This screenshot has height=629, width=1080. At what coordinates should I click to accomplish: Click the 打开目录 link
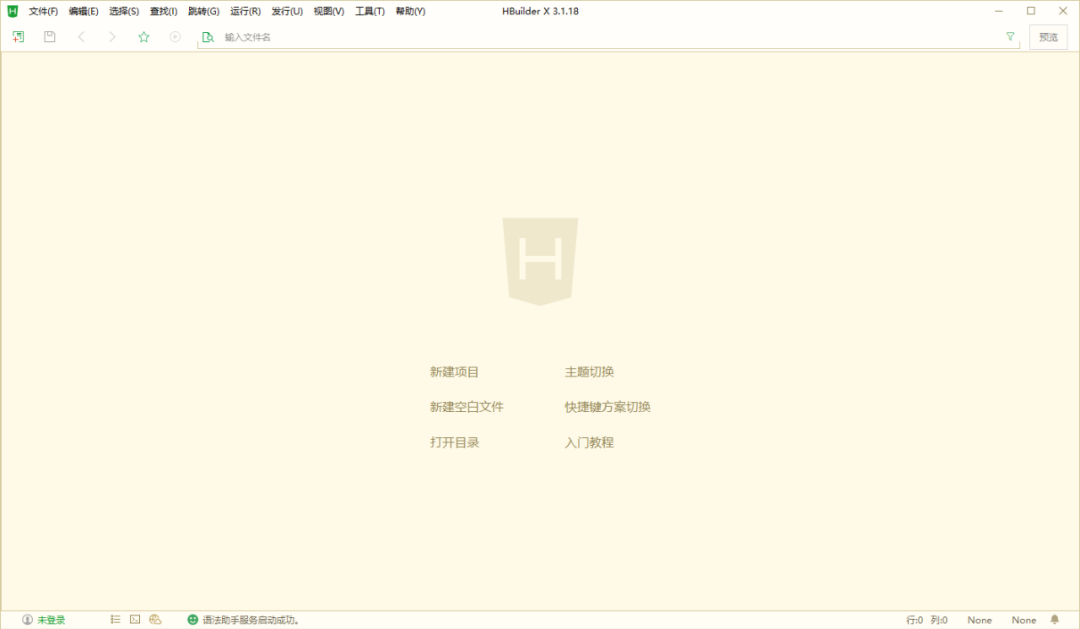(454, 442)
